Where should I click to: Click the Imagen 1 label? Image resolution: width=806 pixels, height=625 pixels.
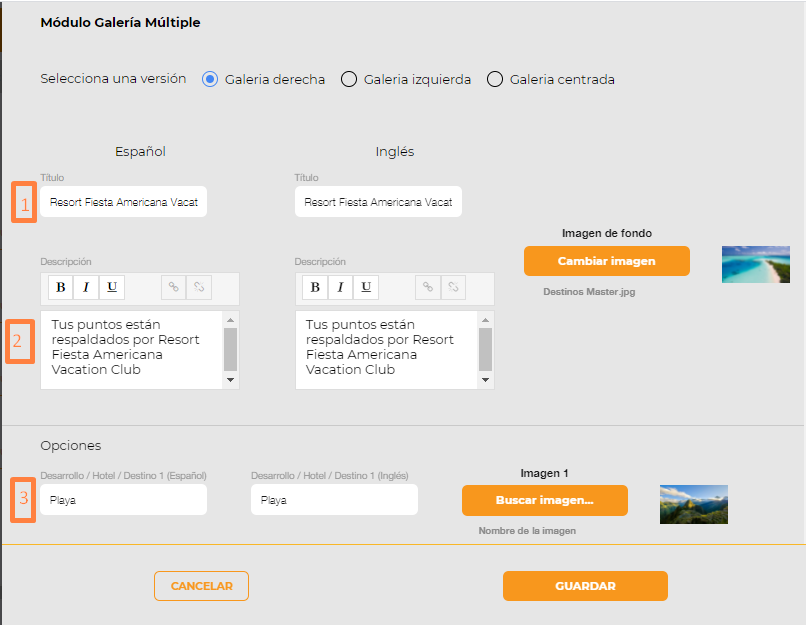[x=544, y=473]
